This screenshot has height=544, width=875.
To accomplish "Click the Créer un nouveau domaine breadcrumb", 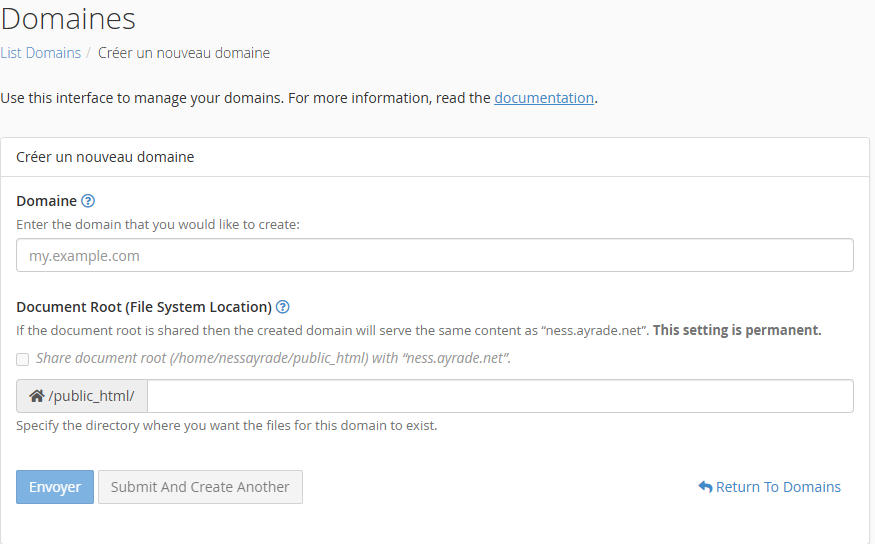I will [x=184, y=53].
